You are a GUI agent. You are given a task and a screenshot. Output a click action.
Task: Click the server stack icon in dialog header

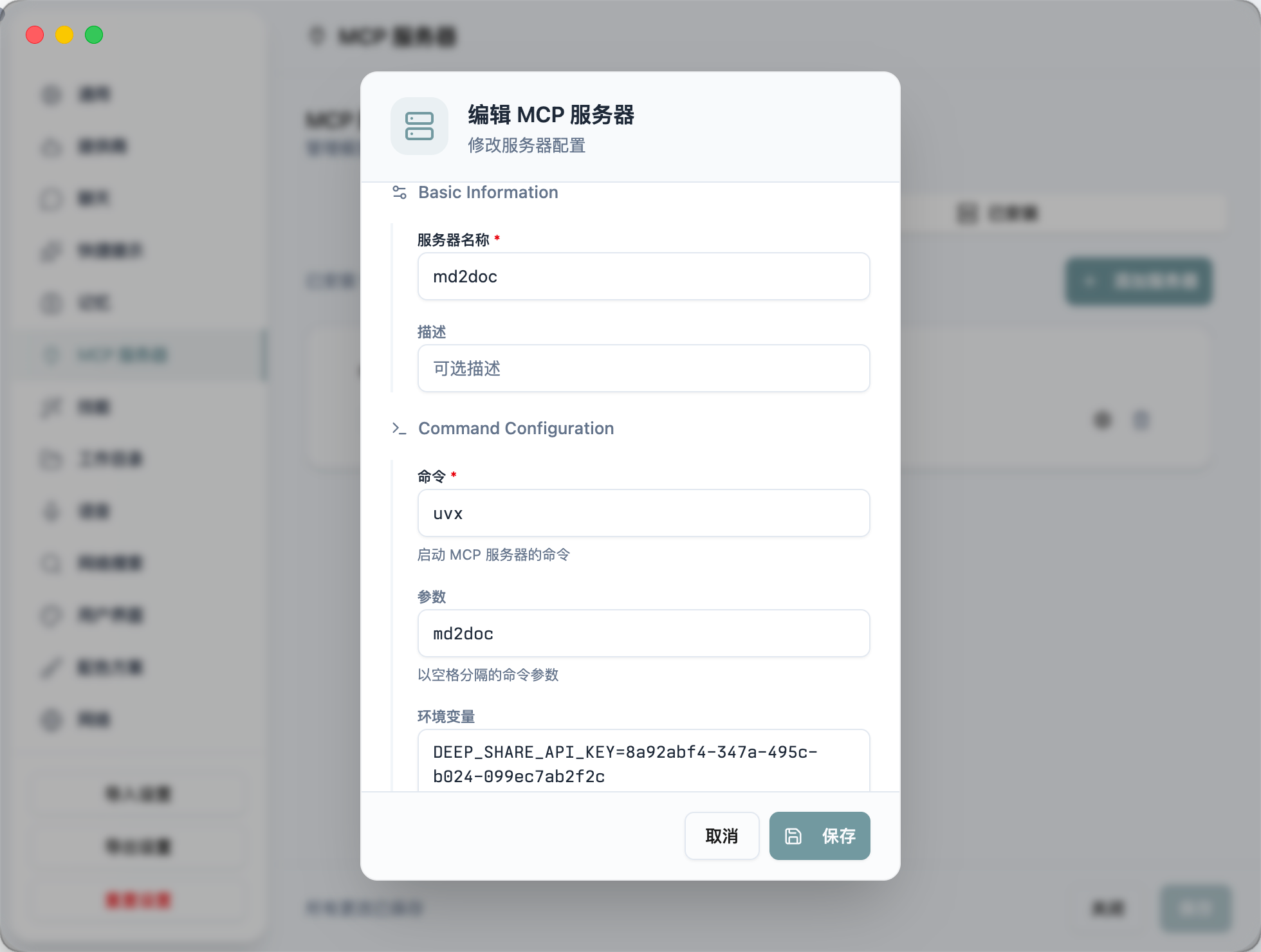coord(419,126)
